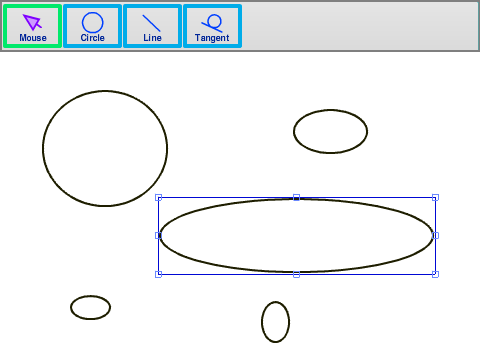480x360 pixels.
Task: Select the large circle outline
Action: [x=43, y=148]
